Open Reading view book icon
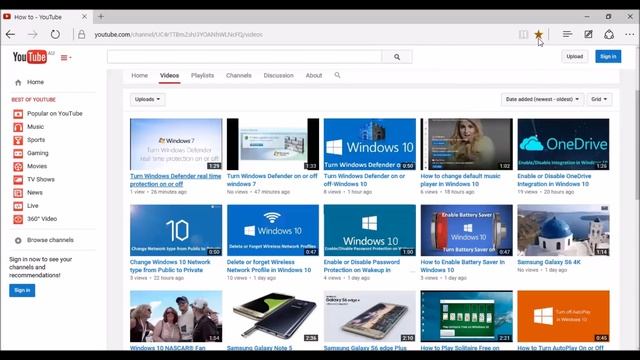The height and width of the screenshot is (360, 640). 523,34
